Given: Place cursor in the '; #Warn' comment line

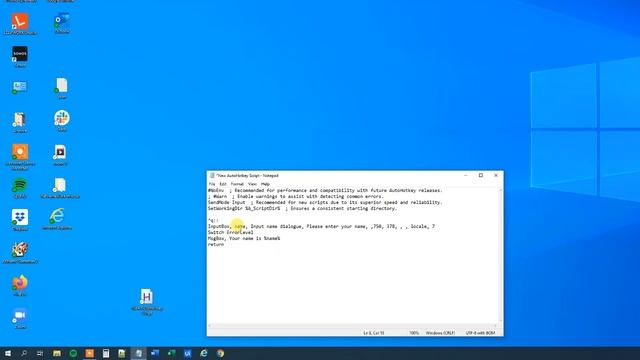Looking at the screenshot, I should [x=296, y=196].
